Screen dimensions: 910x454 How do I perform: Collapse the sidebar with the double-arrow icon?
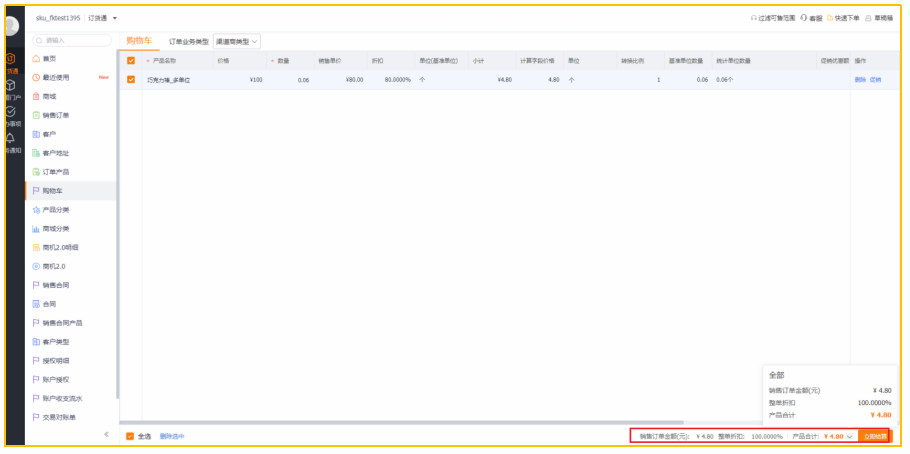click(x=106, y=434)
